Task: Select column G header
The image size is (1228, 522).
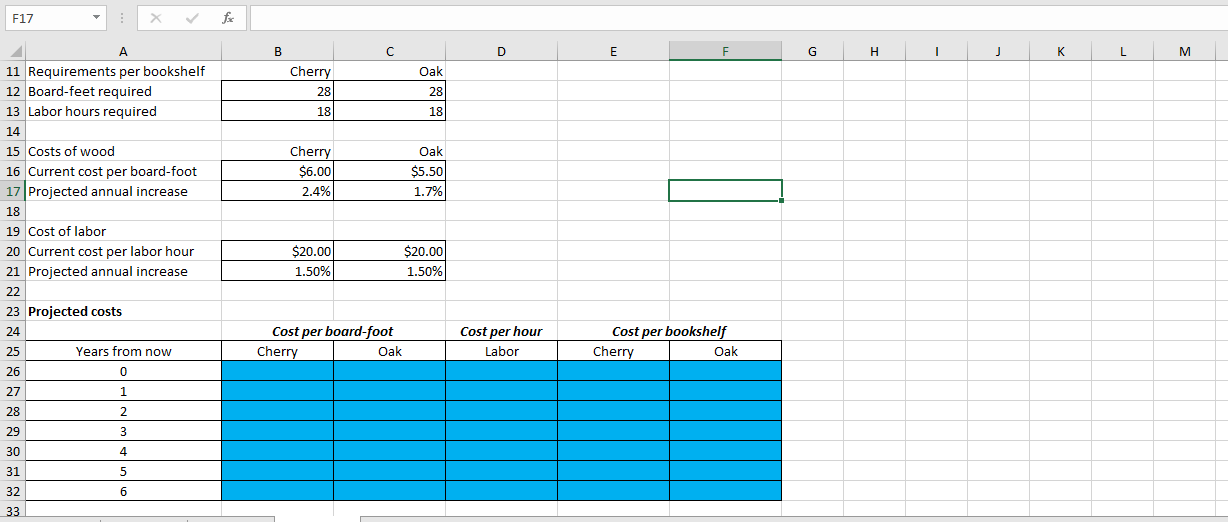Action: click(x=811, y=52)
